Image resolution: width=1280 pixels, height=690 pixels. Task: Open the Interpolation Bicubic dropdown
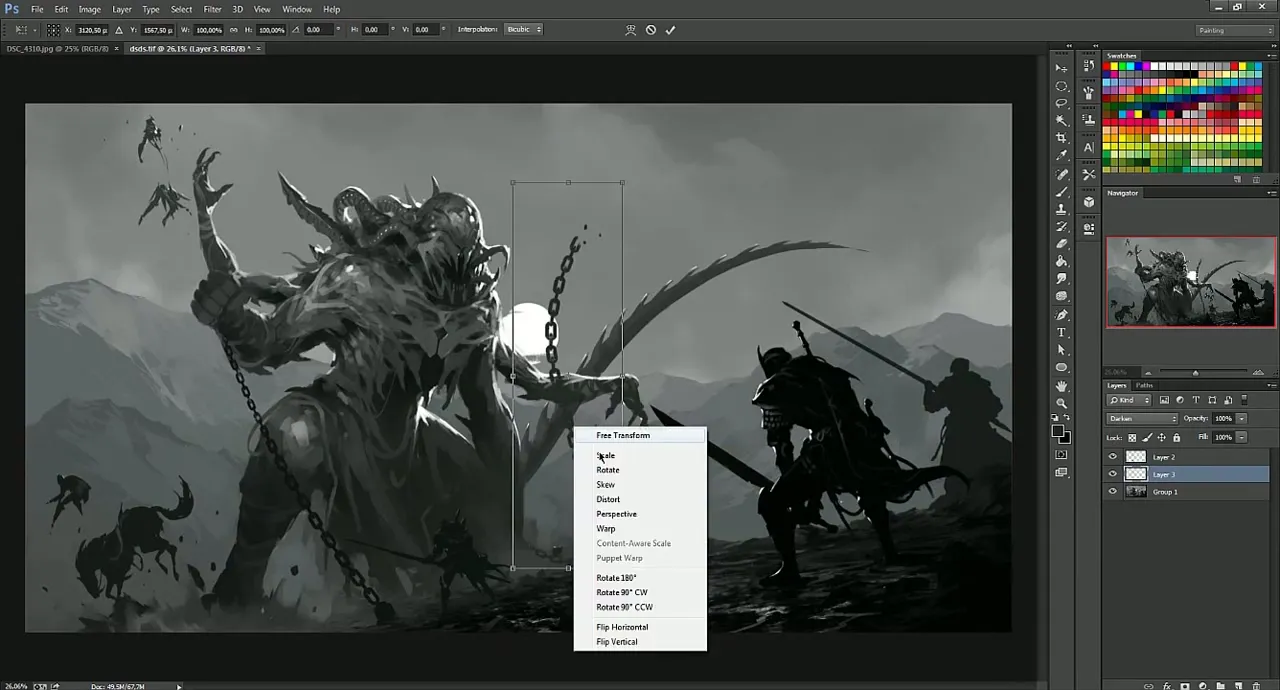[x=524, y=30]
